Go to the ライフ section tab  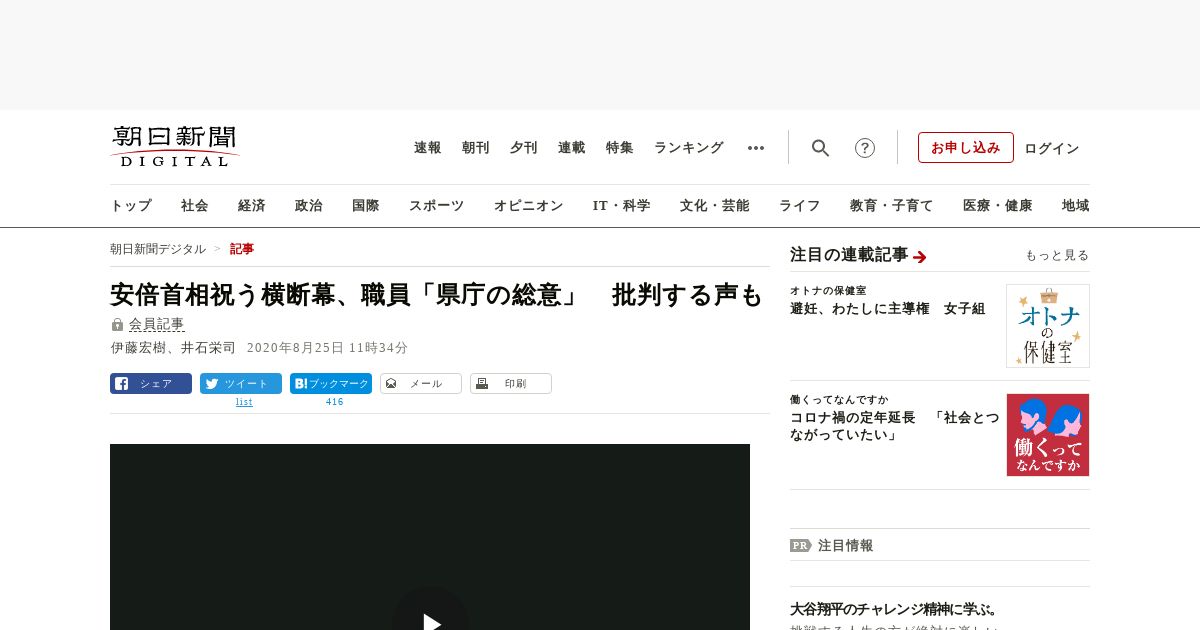tap(800, 206)
